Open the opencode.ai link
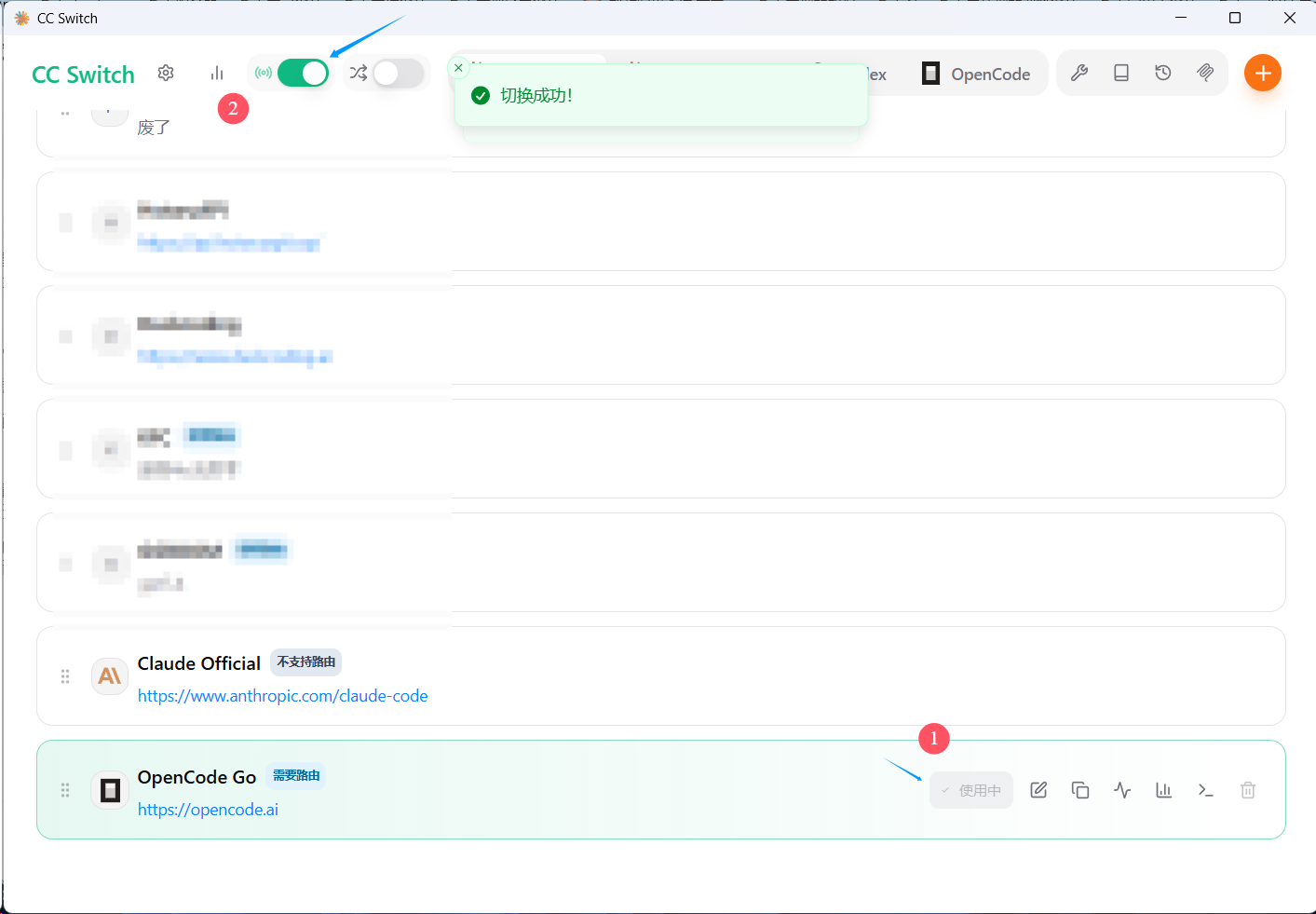1316x914 pixels. [208, 810]
